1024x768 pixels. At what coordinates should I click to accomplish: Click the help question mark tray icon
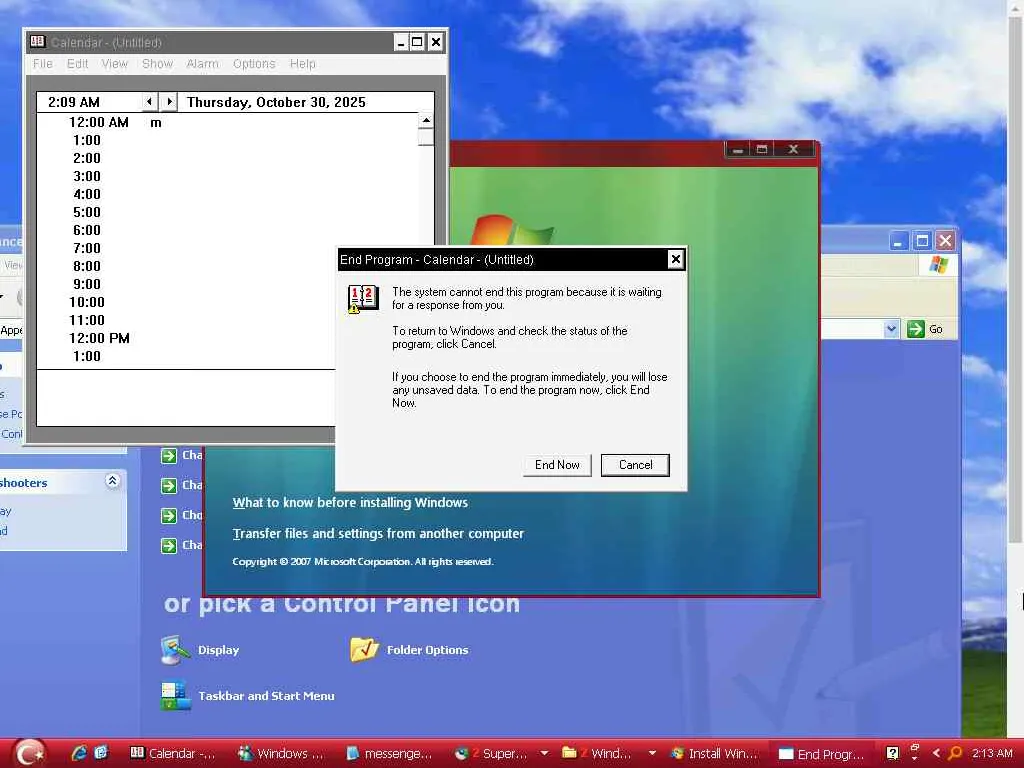click(x=893, y=754)
